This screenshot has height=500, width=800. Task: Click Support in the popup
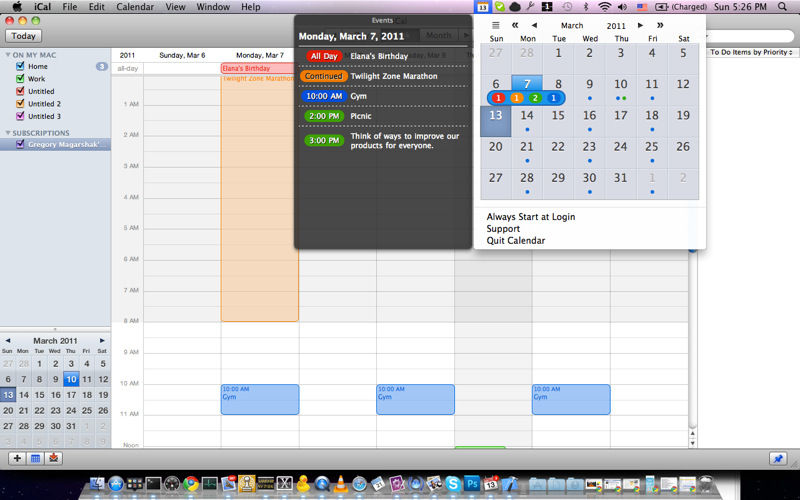pos(503,229)
